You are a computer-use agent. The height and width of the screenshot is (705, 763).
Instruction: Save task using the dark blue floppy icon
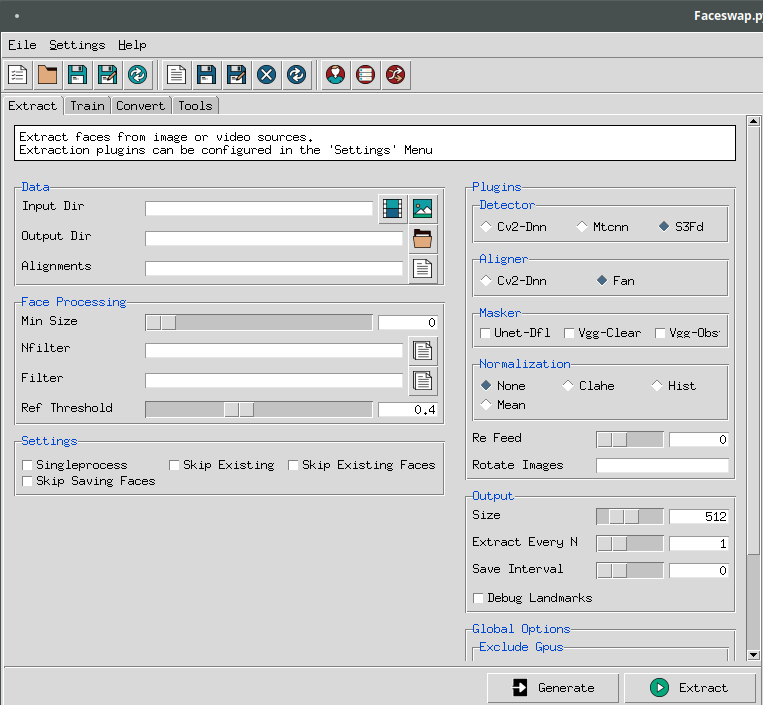tap(206, 75)
